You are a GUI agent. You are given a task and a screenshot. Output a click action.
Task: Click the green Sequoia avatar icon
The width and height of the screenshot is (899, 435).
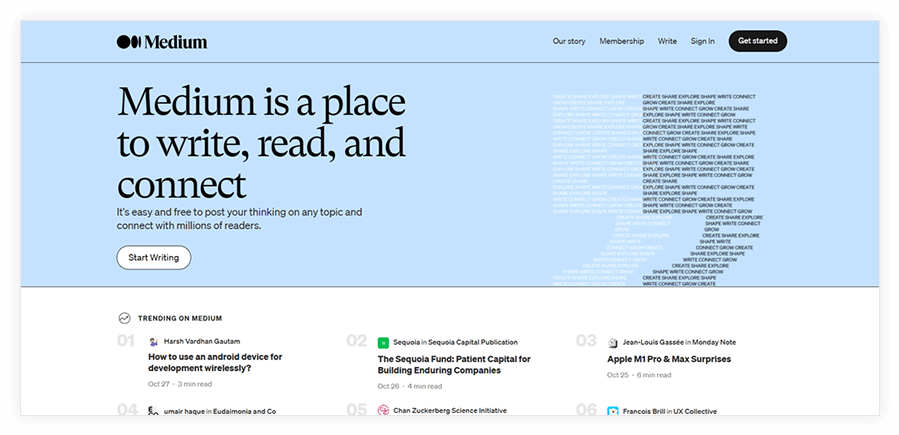coord(383,343)
